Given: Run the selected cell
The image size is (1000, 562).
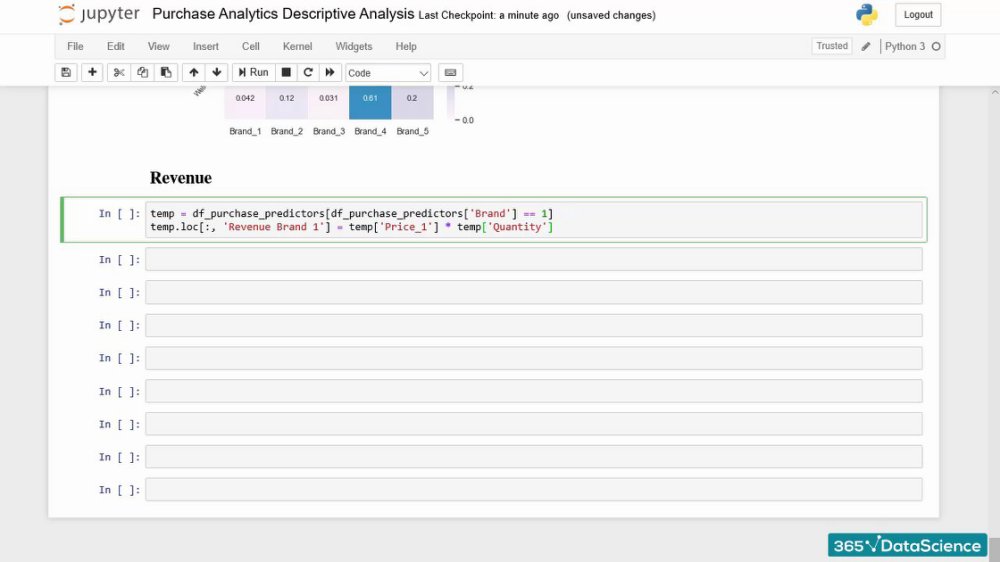Looking at the screenshot, I should [253, 73].
